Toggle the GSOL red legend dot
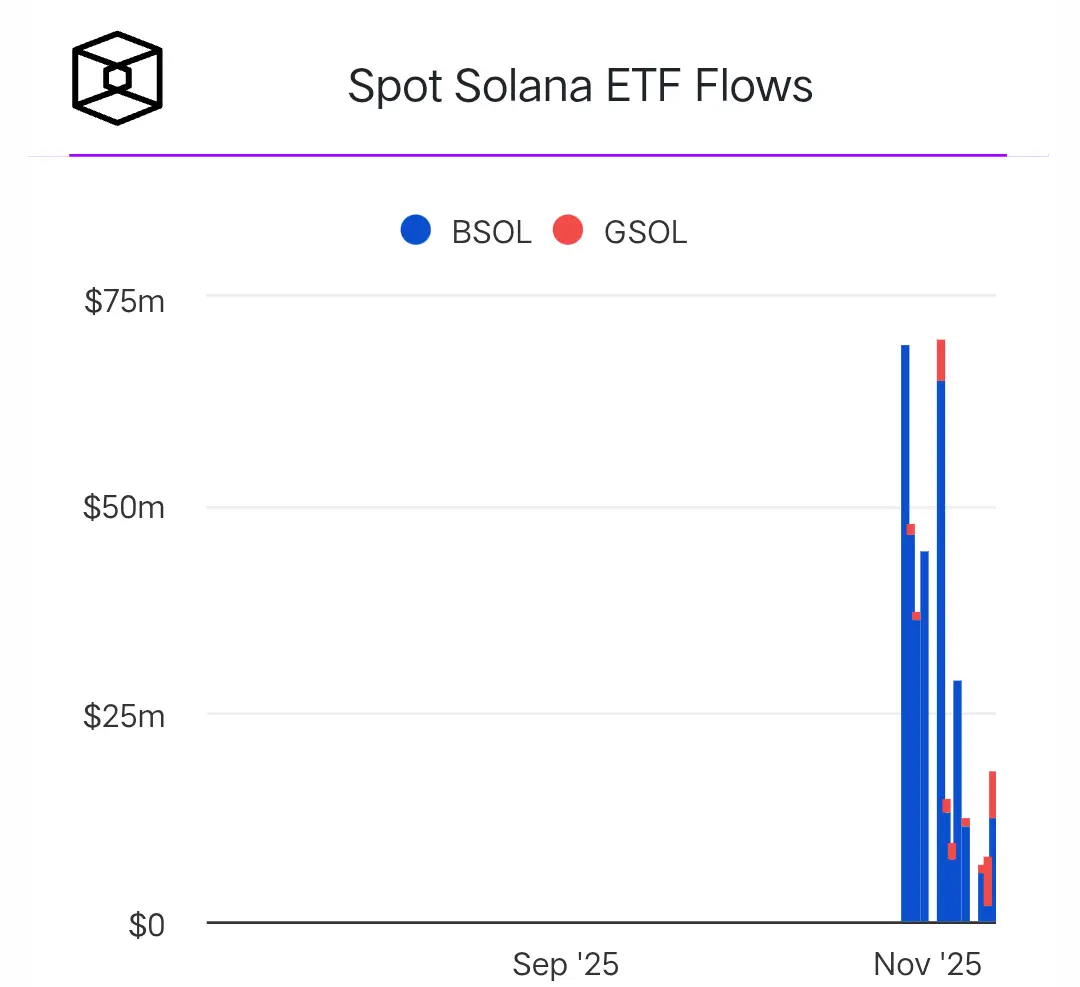The image size is (1080, 987). click(x=567, y=231)
